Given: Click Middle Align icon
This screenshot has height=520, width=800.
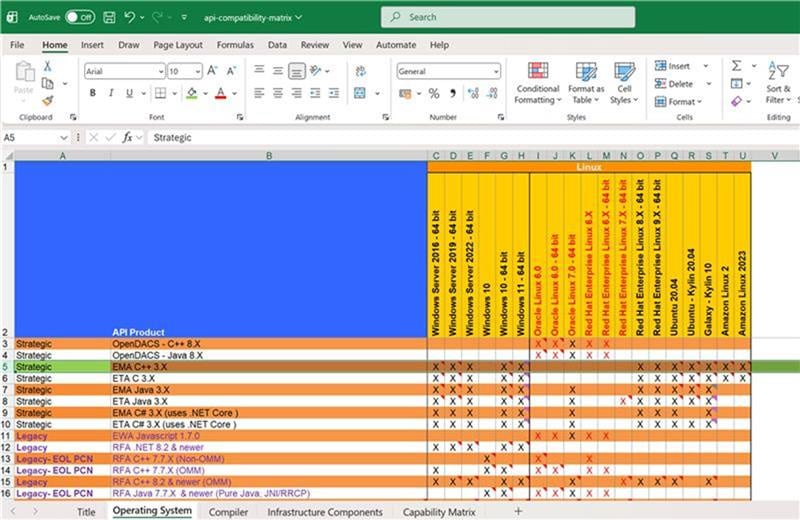Looking at the screenshot, I should point(278,70).
